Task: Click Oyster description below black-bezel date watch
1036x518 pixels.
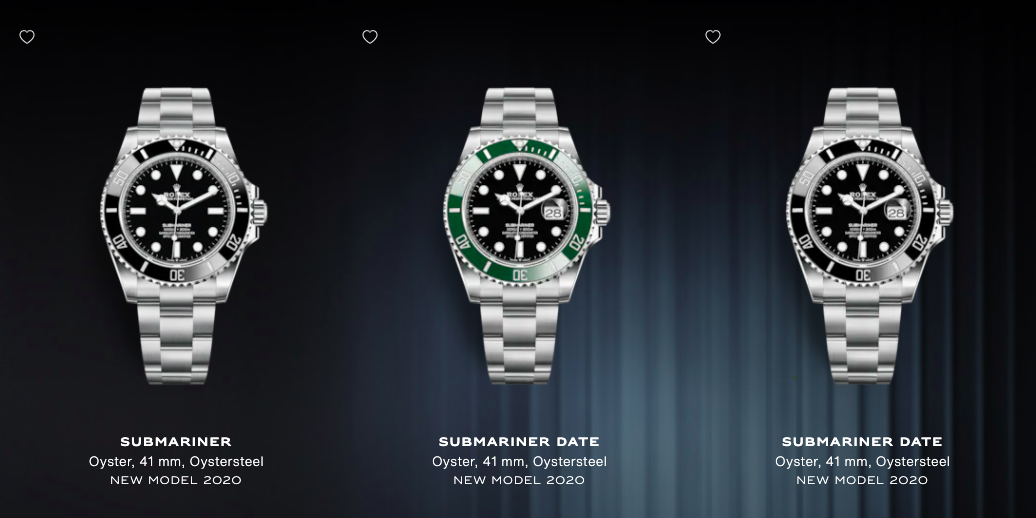Action: 862,461
